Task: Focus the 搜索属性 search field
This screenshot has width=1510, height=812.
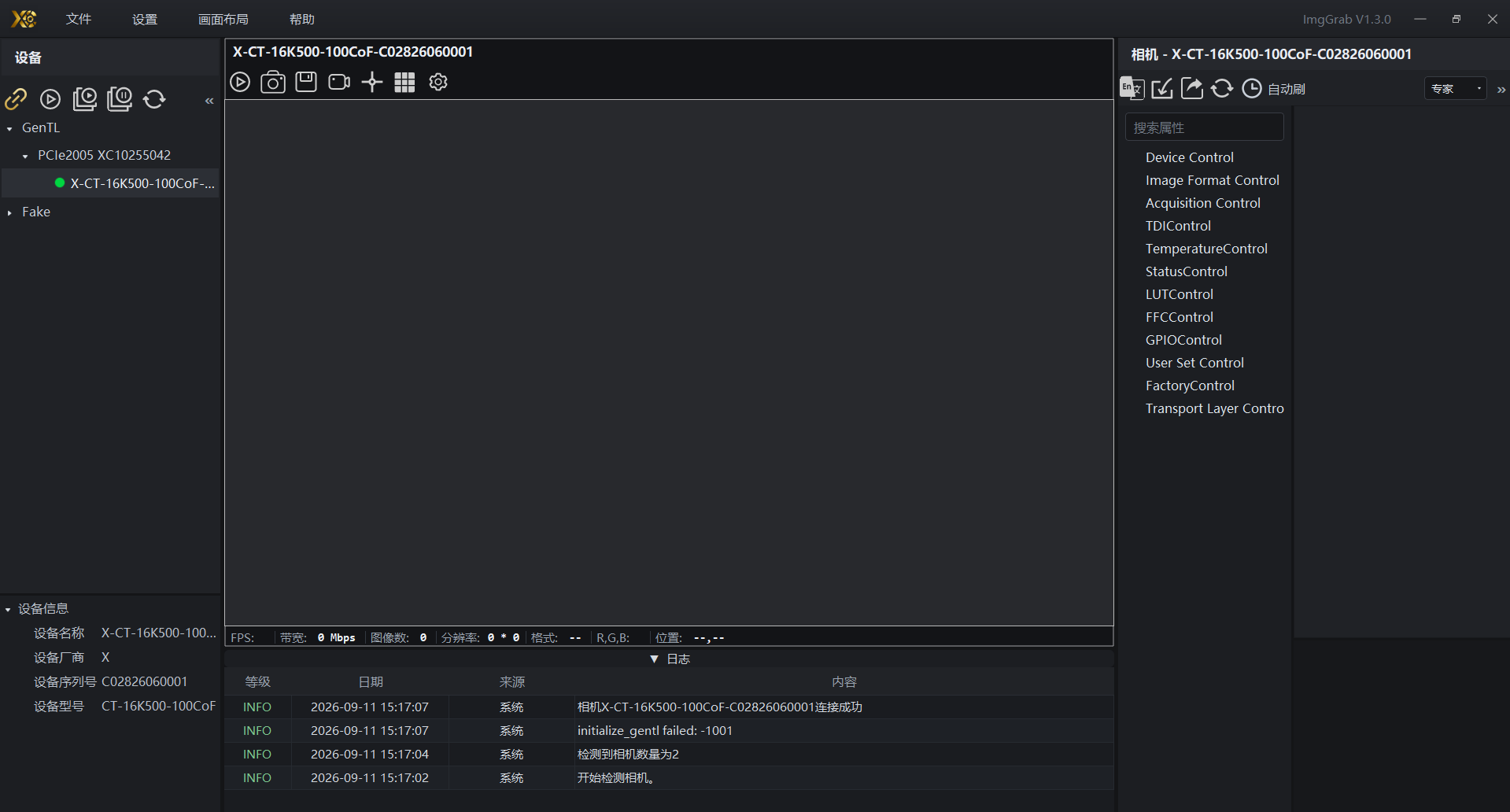Action: click(x=1204, y=127)
